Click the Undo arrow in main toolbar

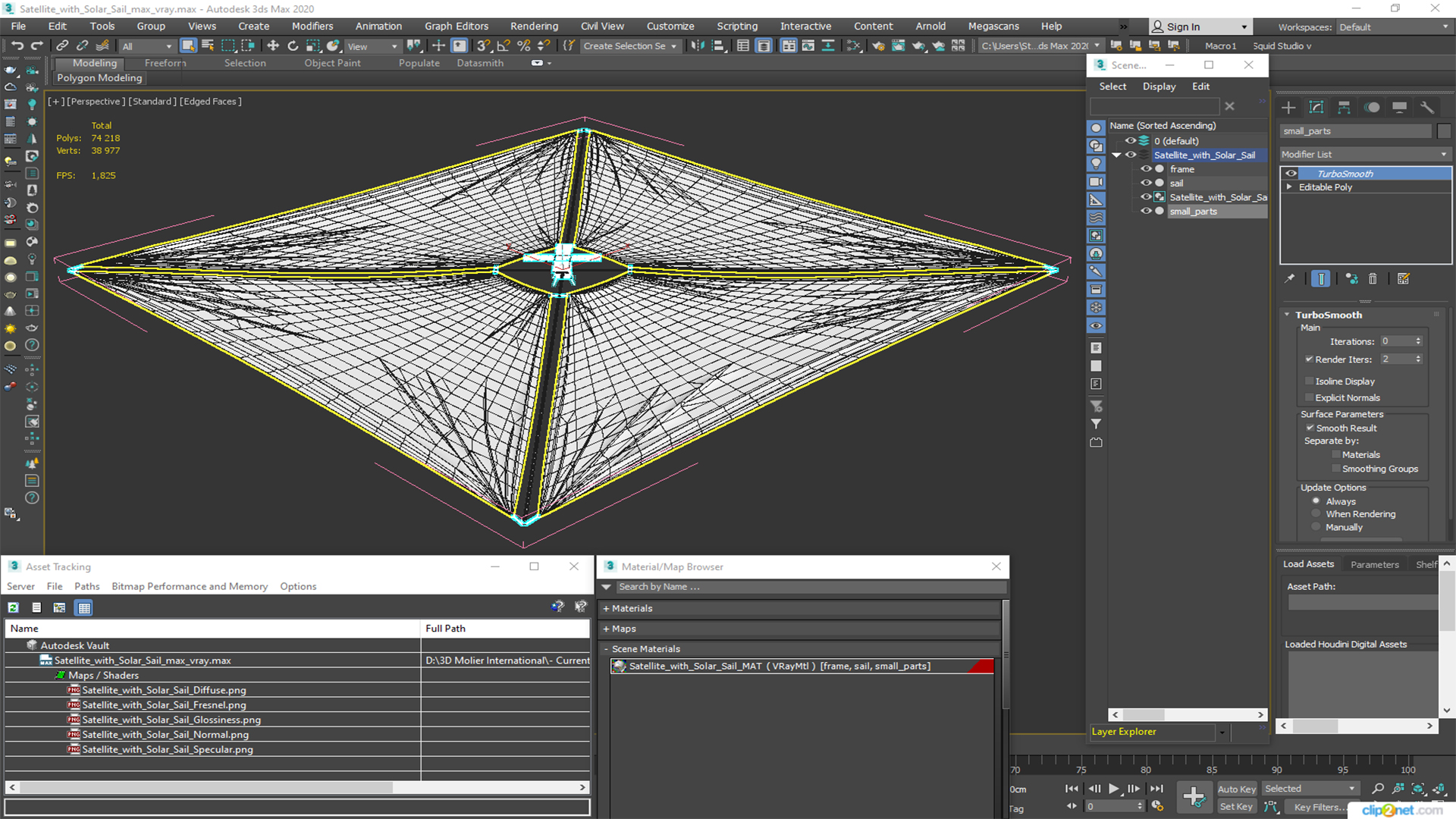point(17,46)
